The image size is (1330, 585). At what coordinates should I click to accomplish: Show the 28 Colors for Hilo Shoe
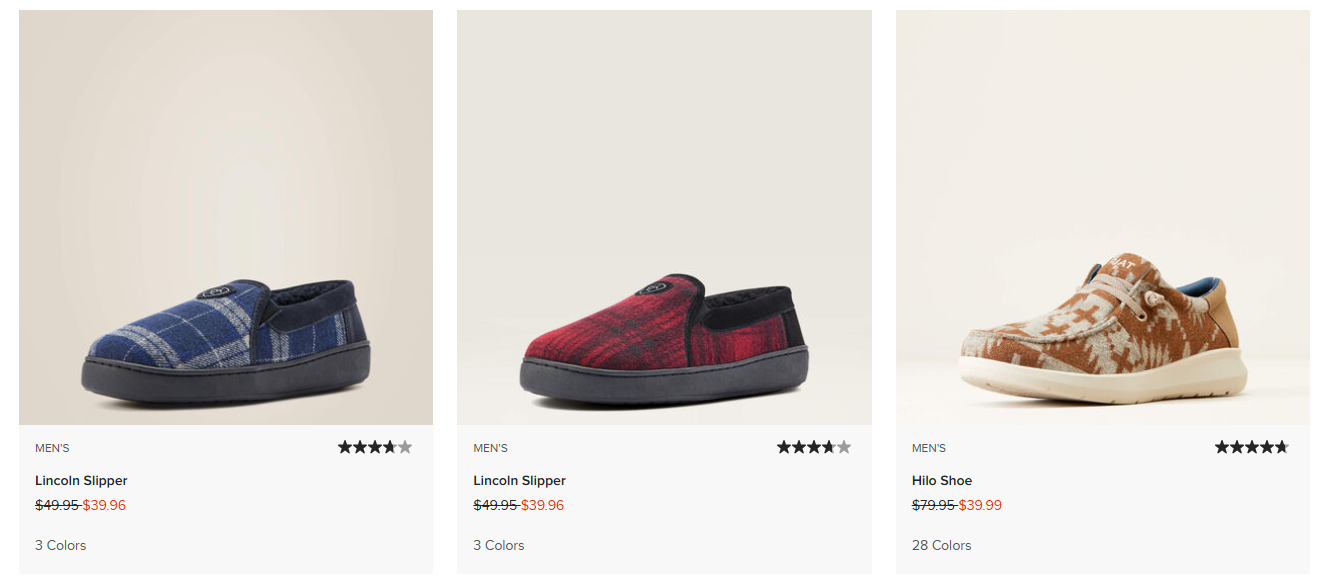pyautogui.click(x=940, y=545)
